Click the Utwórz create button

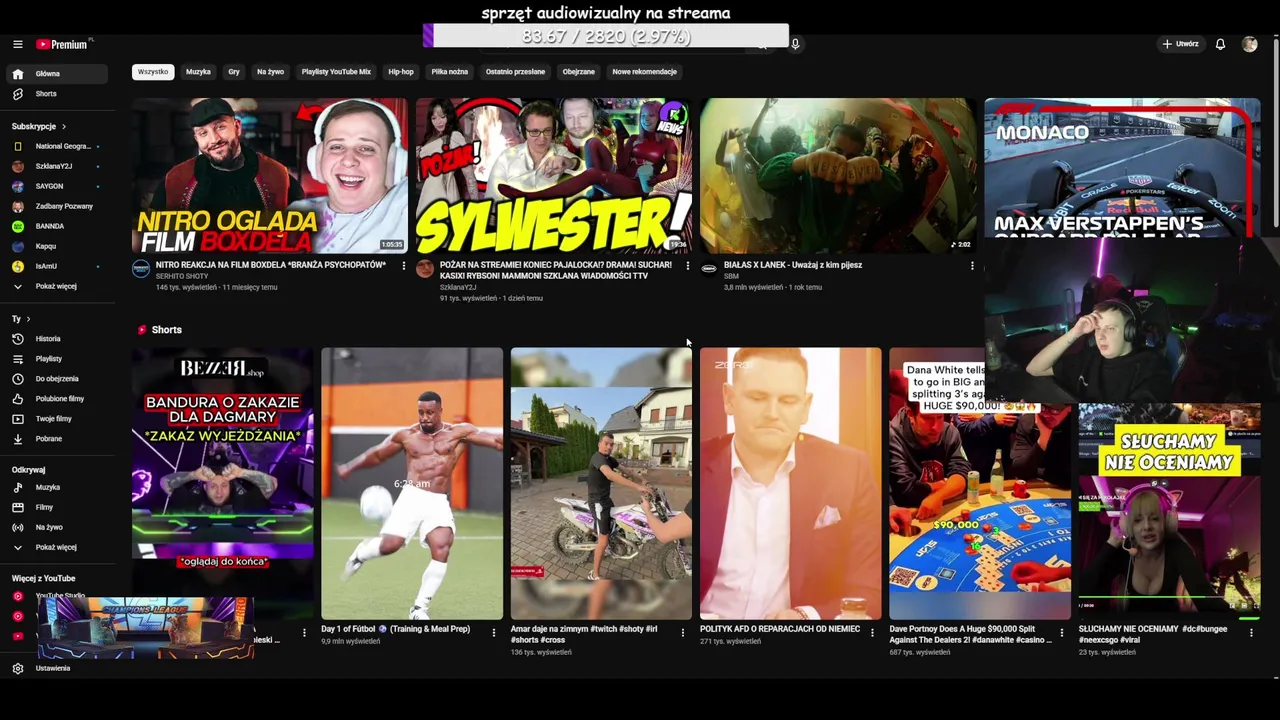[x=1180, y=44]
